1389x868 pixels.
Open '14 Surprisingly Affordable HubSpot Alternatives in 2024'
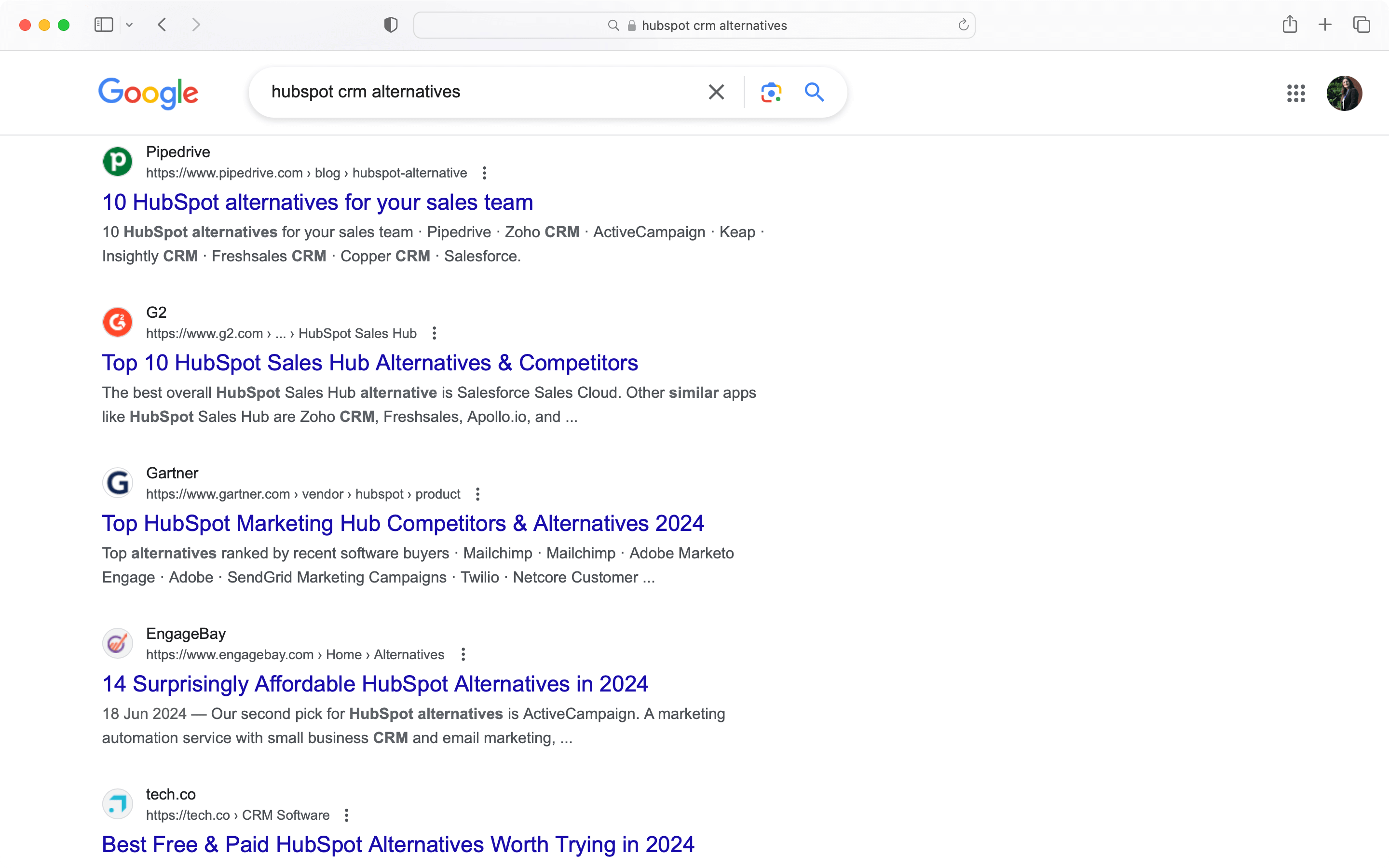coord(375,684)
